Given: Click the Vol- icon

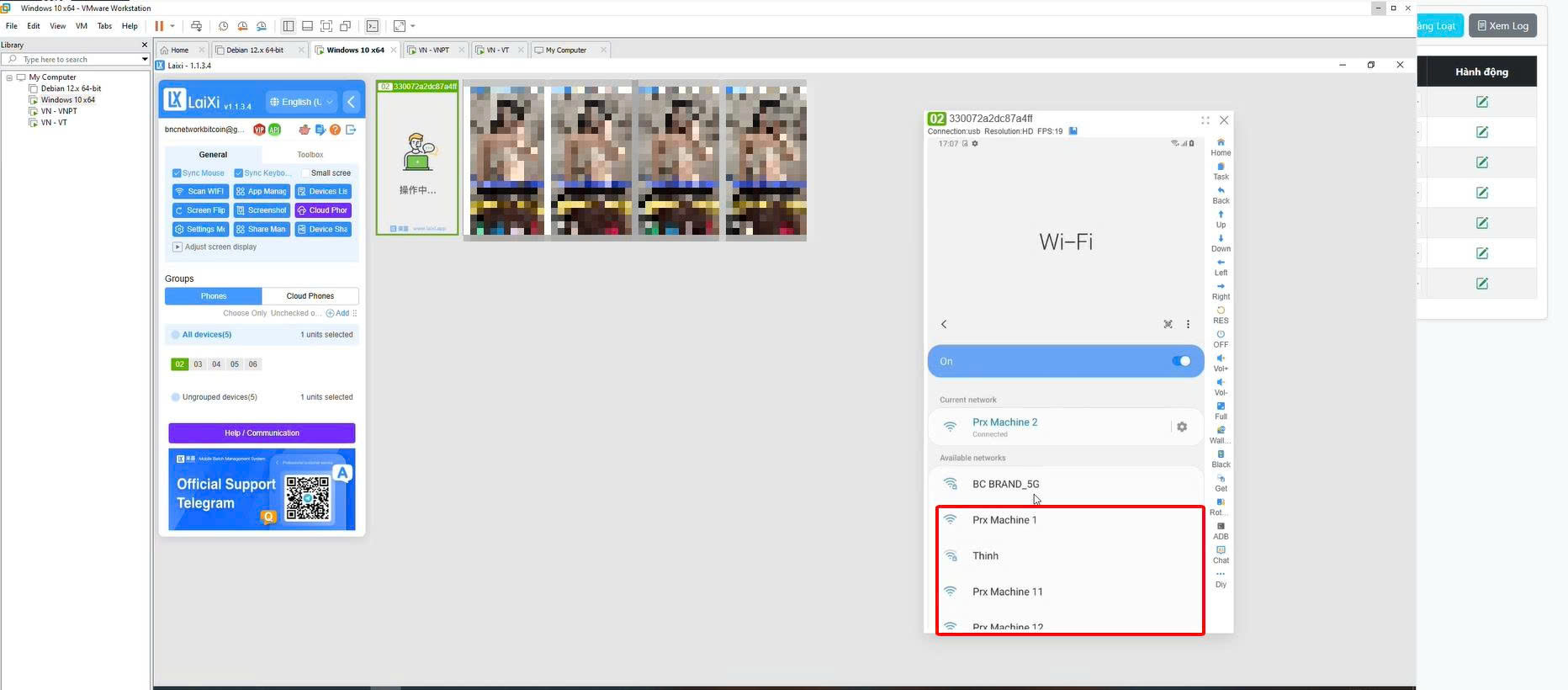Looking at the screenshot, I should [x=1221, y=382].
